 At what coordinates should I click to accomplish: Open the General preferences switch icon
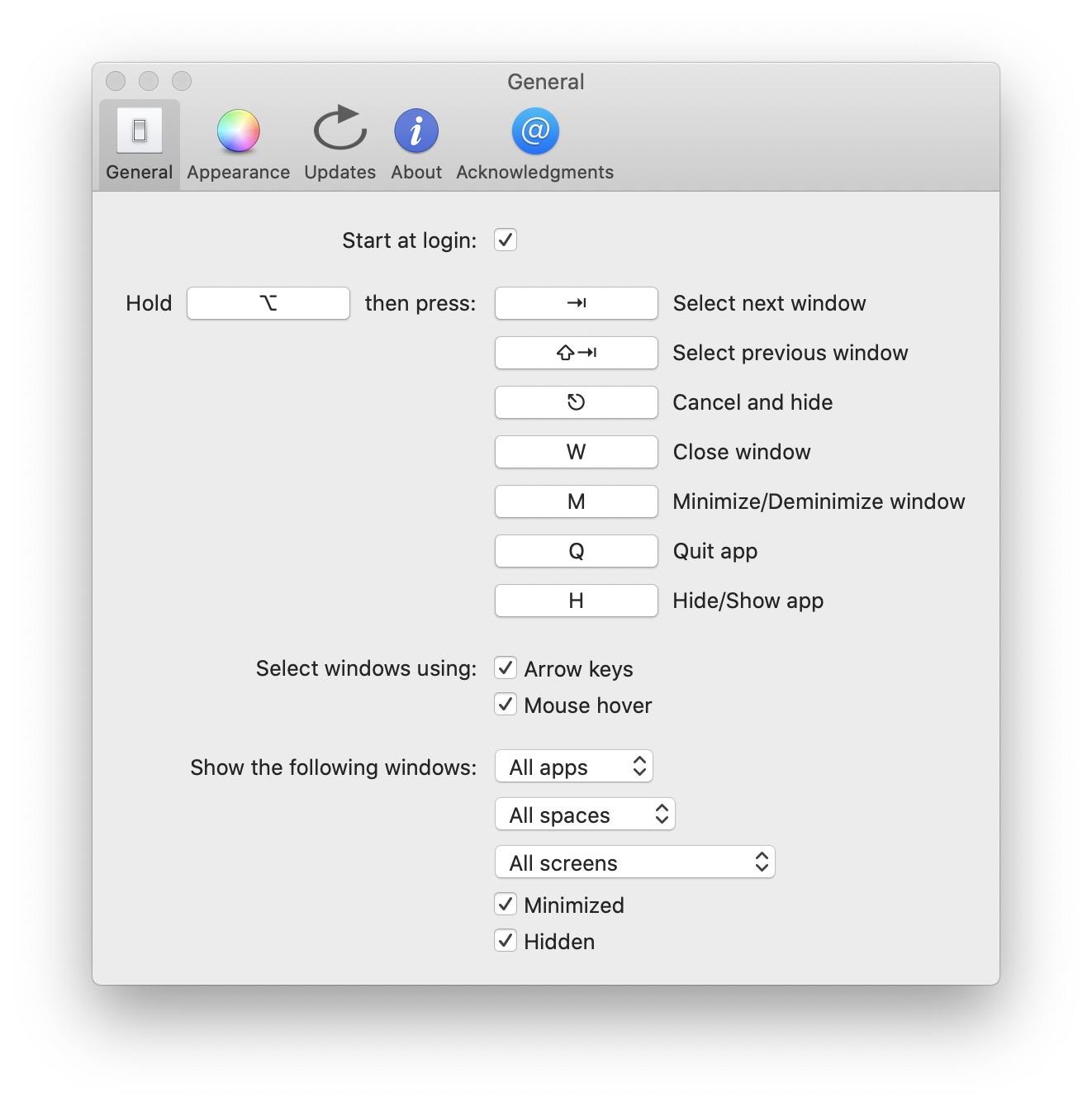click(139, 131)
